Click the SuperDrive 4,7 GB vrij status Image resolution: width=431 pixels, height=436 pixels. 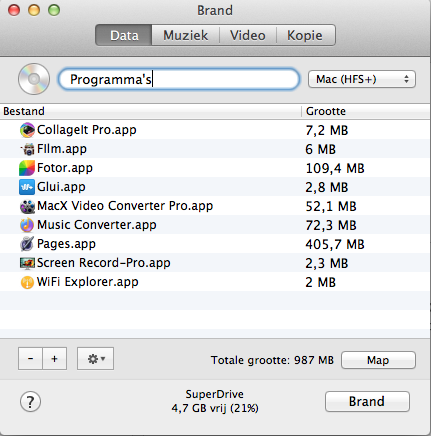tap(215, 401)
